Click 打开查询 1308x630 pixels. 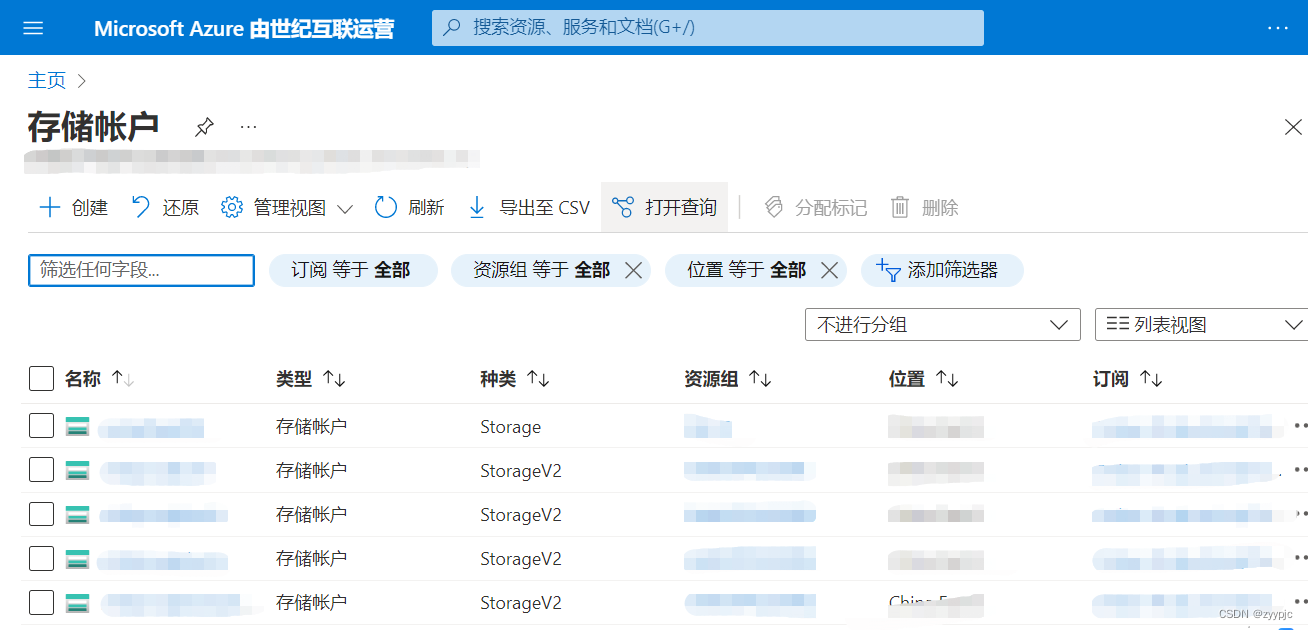tap(664, 207)
